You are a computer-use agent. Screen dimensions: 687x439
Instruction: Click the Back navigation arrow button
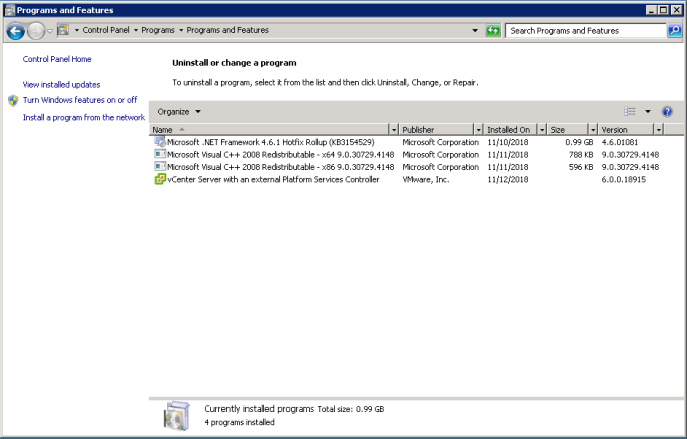pos(15,31)
